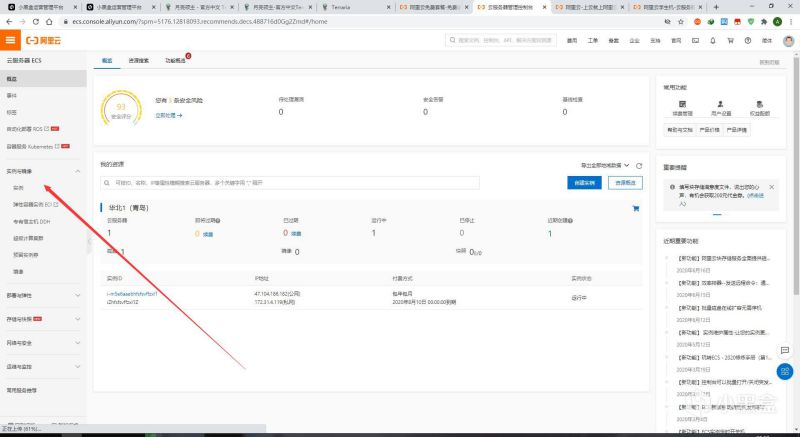The height and width of the screenshot is (437, 800).
Task: Open instance ID link starting i-m5e
Action: (132, 294)
